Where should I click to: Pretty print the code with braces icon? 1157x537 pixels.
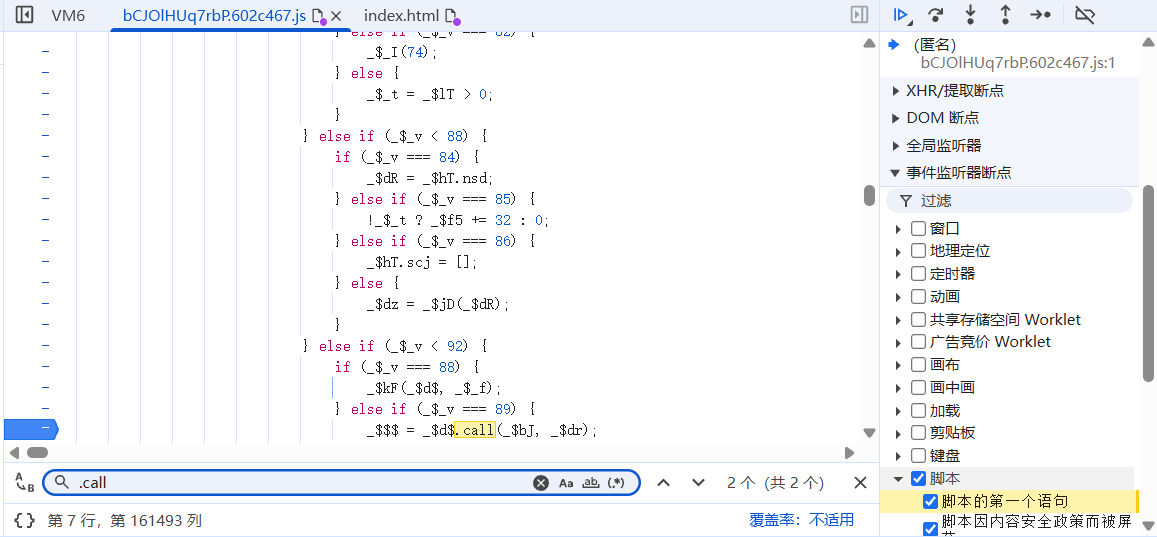tap(25, 520)
